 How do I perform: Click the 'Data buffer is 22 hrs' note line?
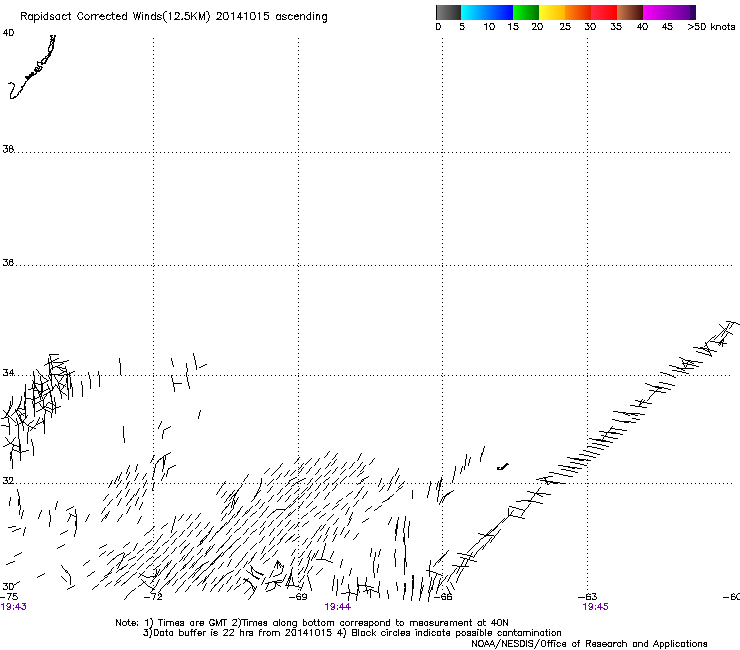352,633
